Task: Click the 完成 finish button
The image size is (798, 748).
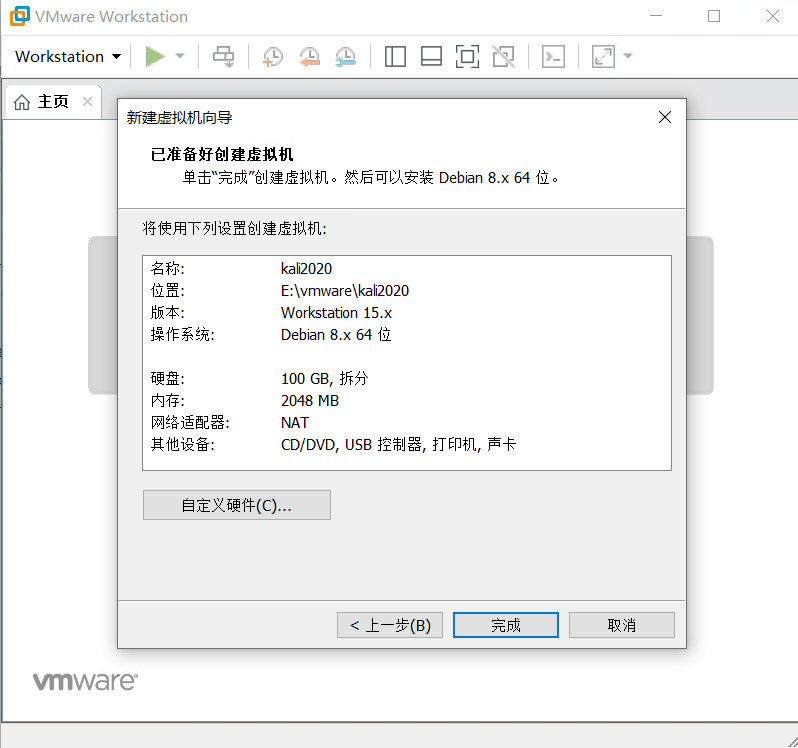Action: pyautogui.click(x=506, y=625)
